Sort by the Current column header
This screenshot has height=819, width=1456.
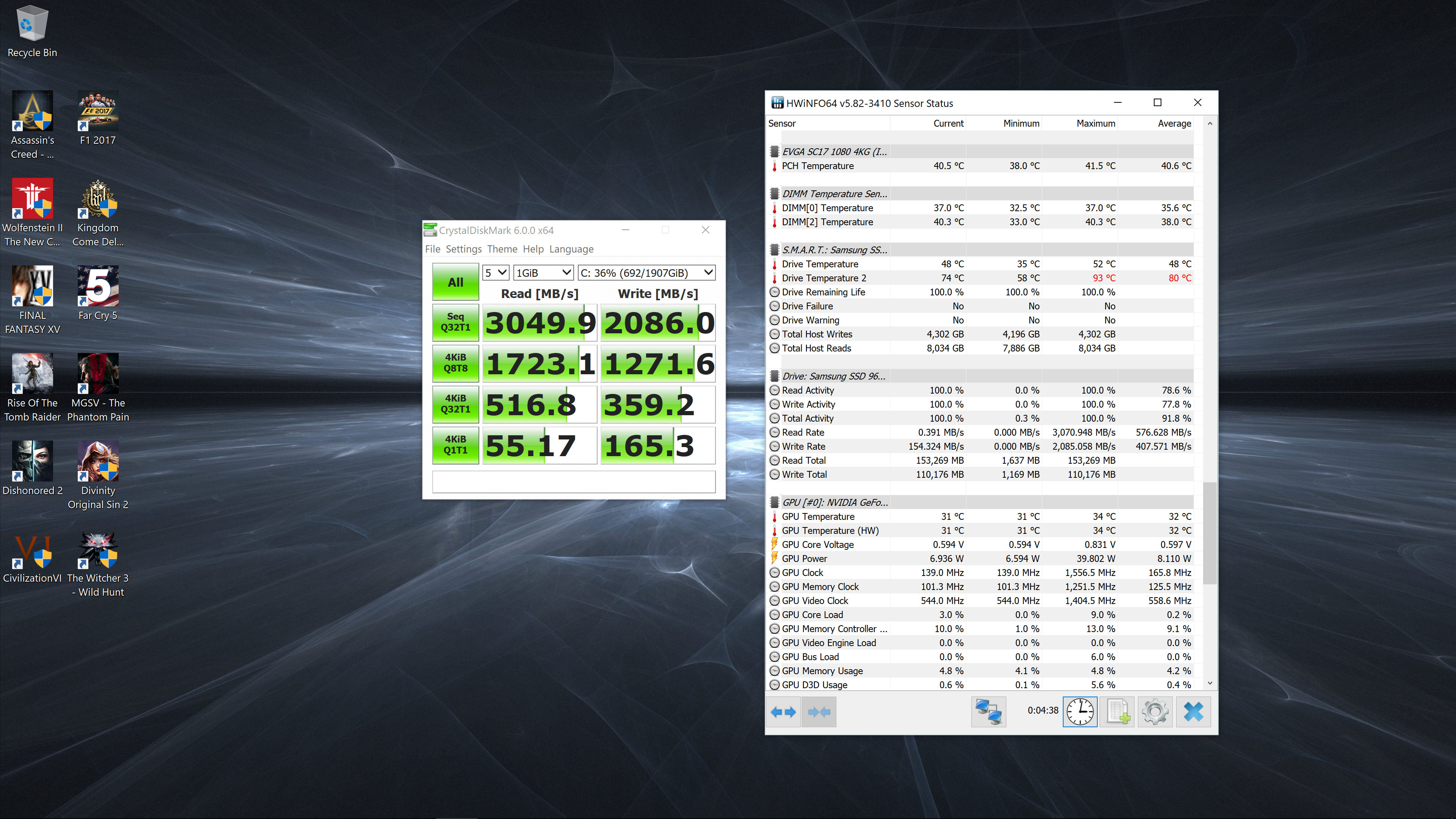click(928, 123)
